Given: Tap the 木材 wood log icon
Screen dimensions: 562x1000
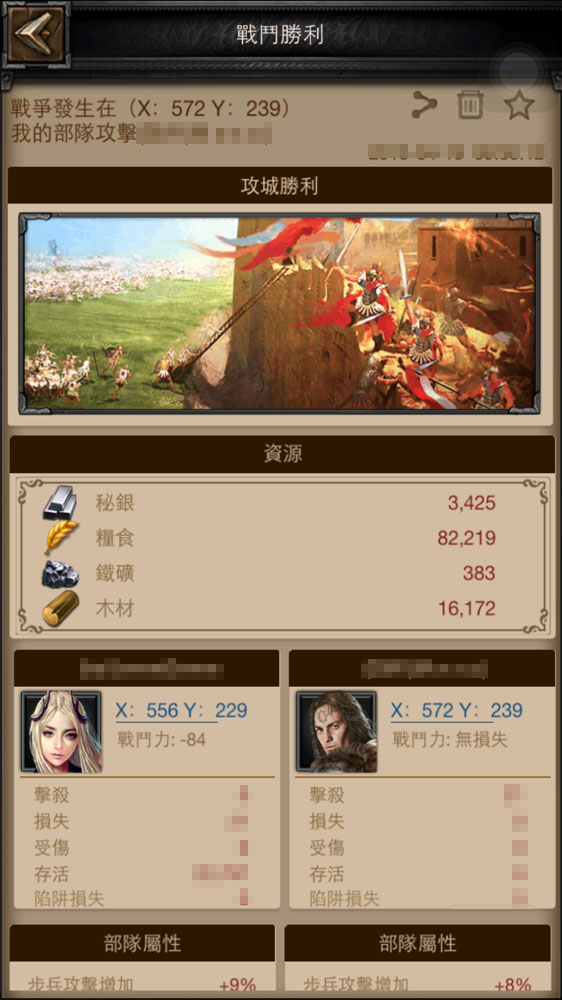Looking at the screenshot, I should pyautogui.click(x=61, y=608).
